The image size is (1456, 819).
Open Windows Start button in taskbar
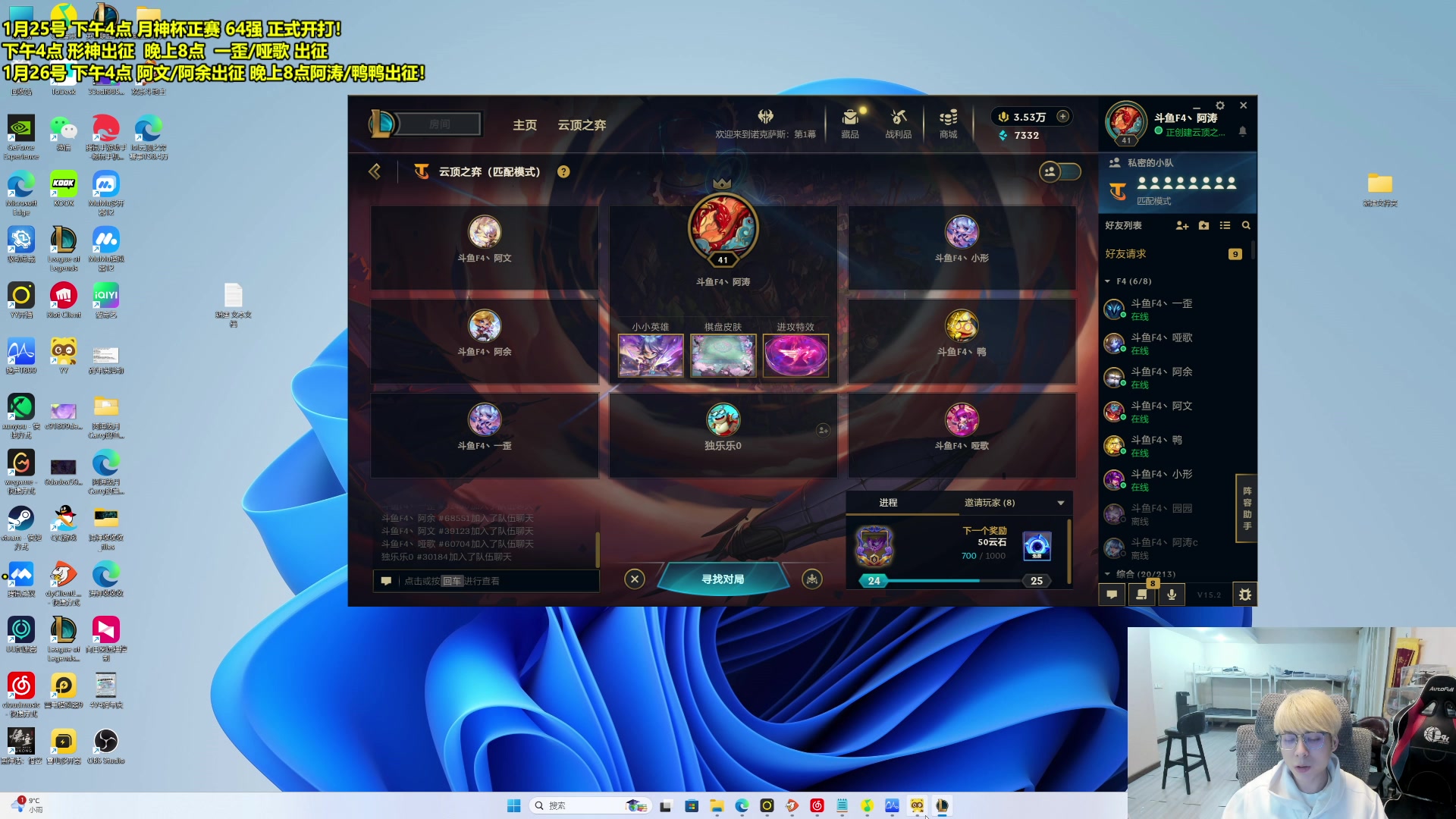tap(513, 805)
